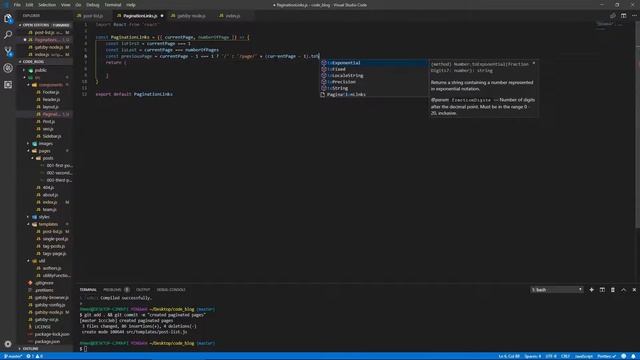This screenshot has height=360, width=640.
Task: Click the errors and warnings count in status bar
Action: pyautogui.click(x=35, y=356)
